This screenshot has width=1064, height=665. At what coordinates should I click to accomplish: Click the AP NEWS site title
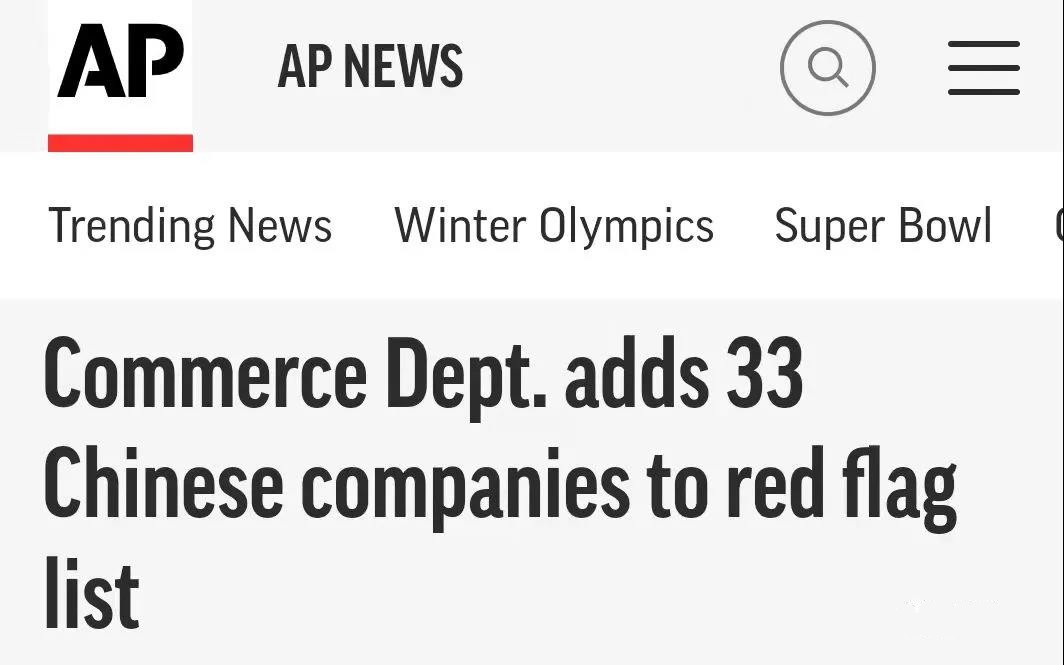point(370,66)
